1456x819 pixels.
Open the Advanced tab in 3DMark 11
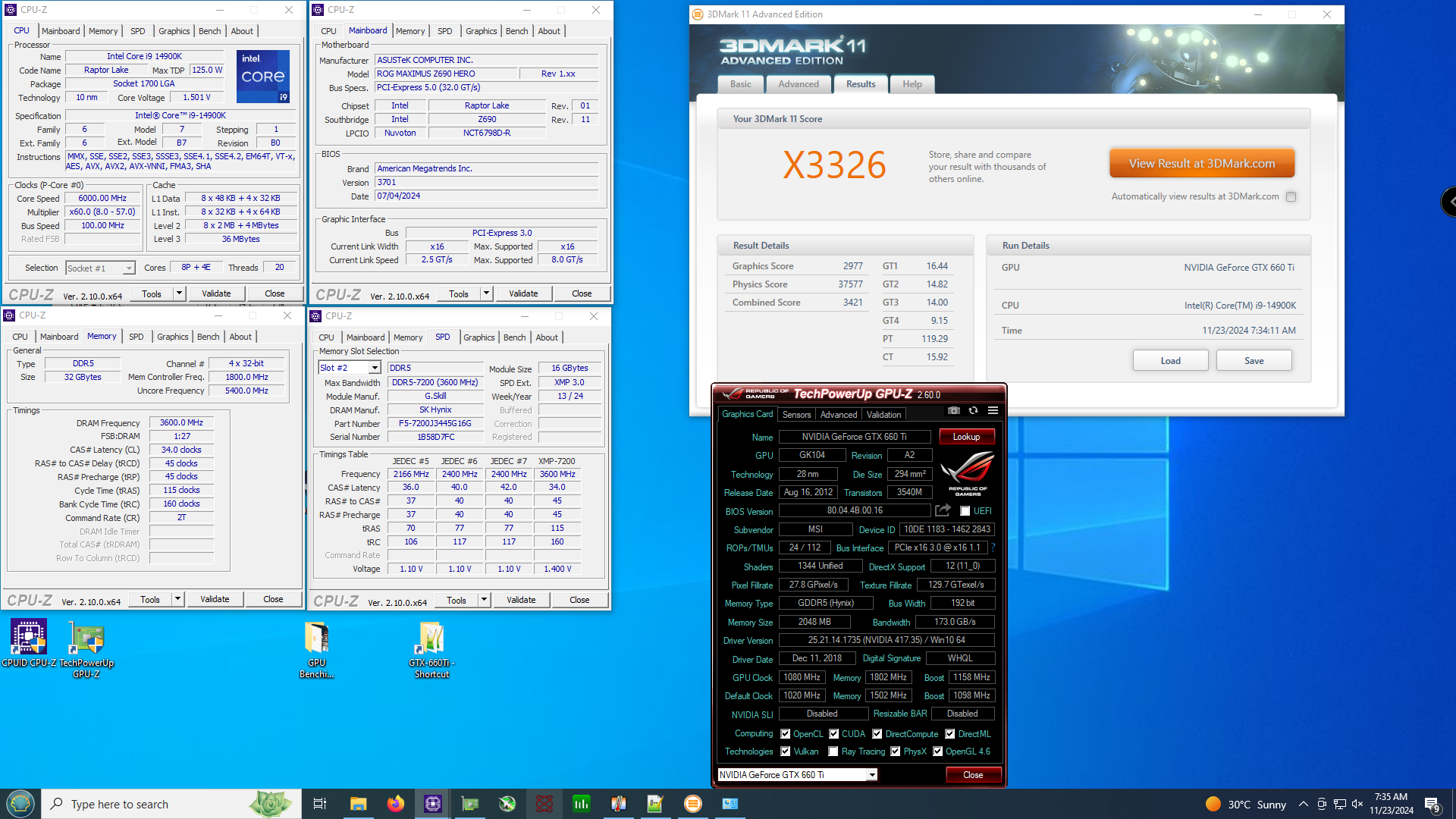click(x=799, y=84)
